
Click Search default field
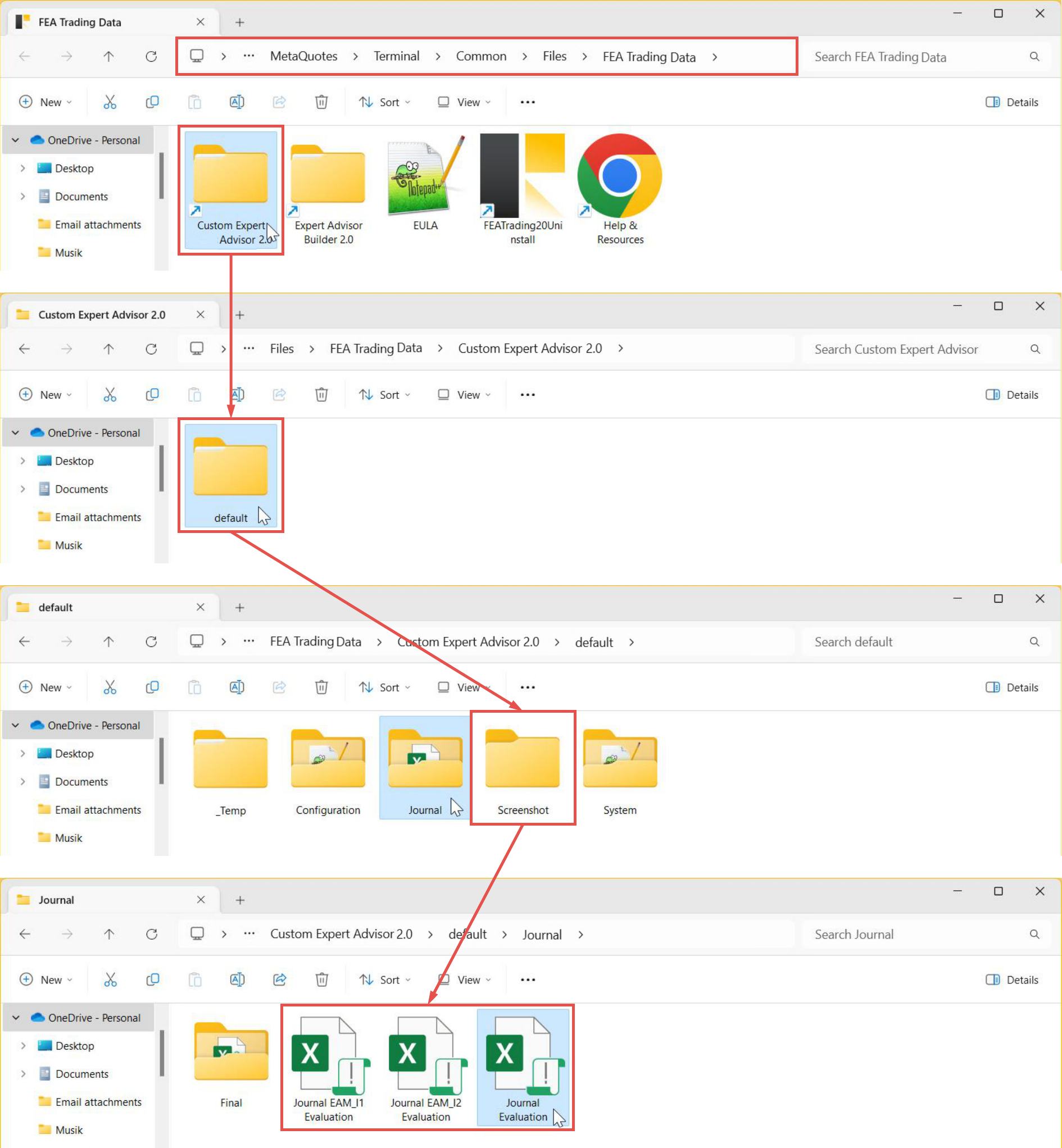[x=927, y=642]
